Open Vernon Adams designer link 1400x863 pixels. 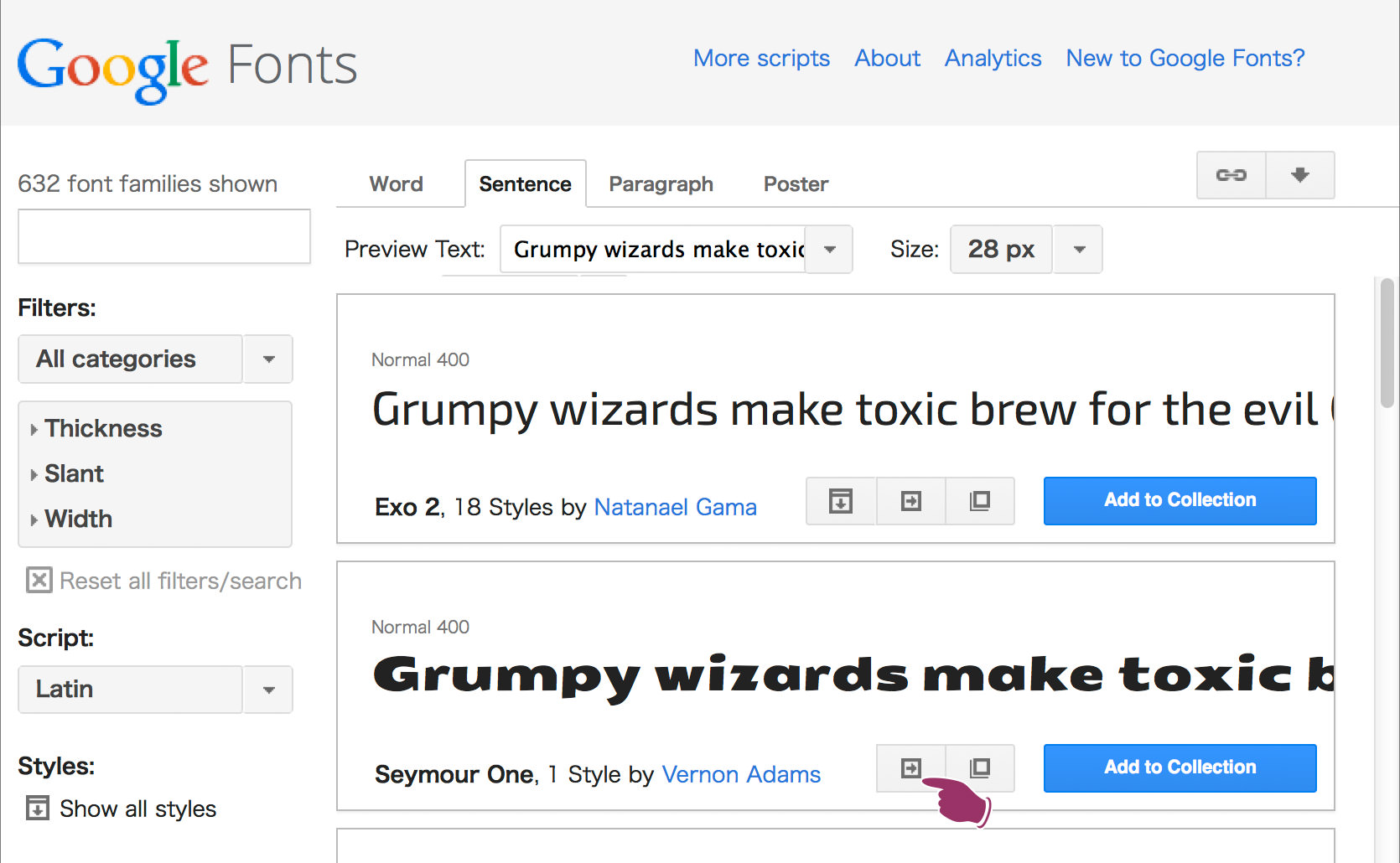pos(741,774)
